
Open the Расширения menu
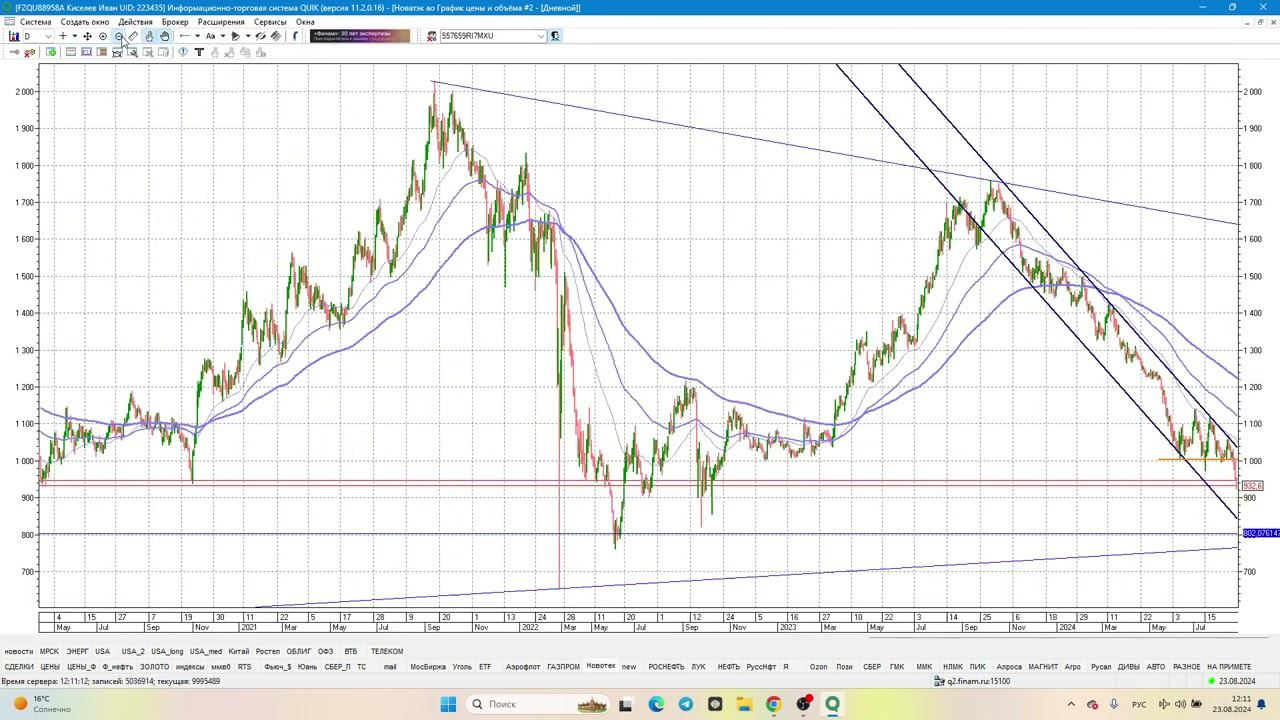(221, 22)
